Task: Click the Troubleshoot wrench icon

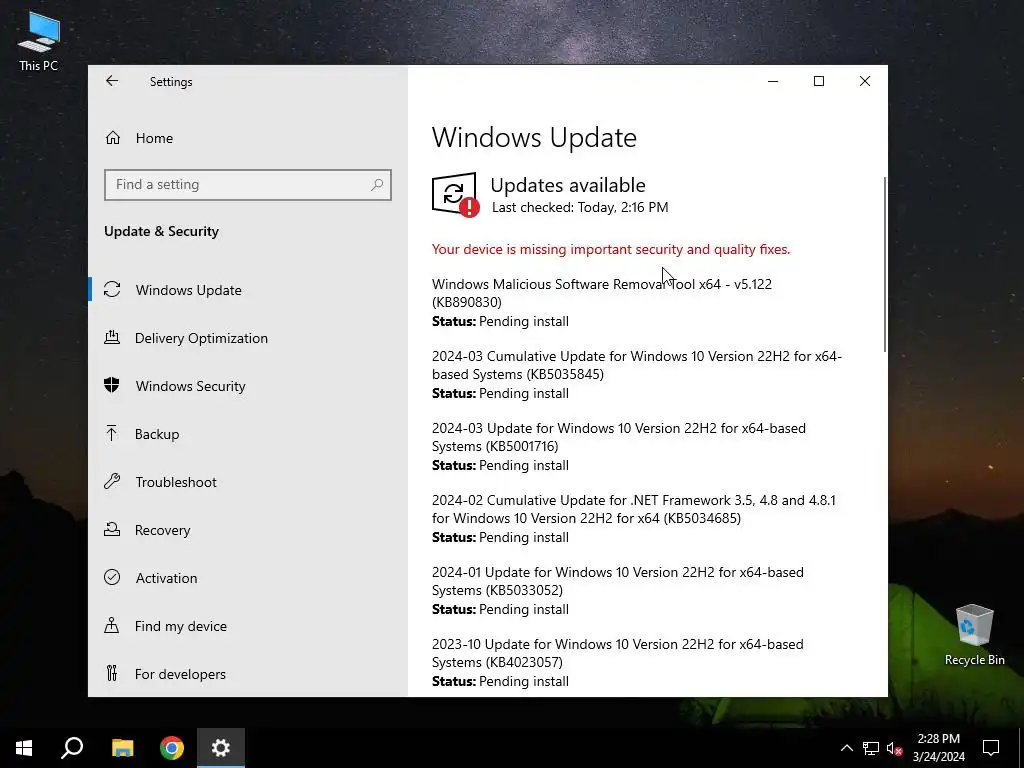Action: click(x=112, y=482)
